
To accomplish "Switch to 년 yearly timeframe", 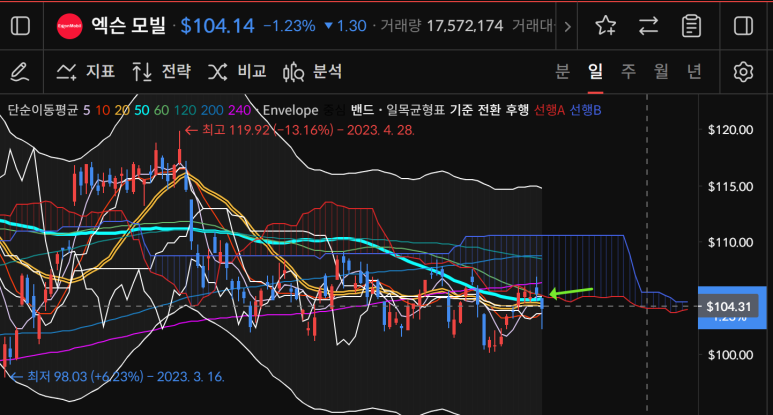I will [694, 71].
